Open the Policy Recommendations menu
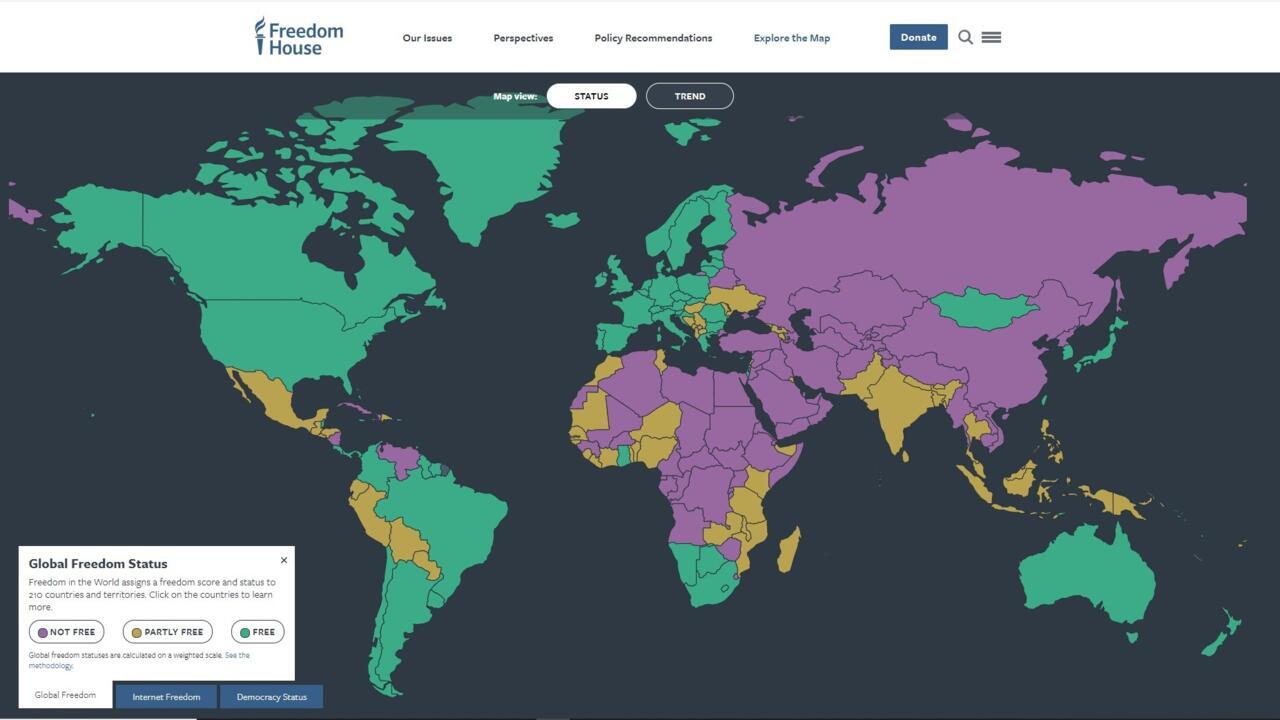1280x720 pixels. (x=653, y=38)
